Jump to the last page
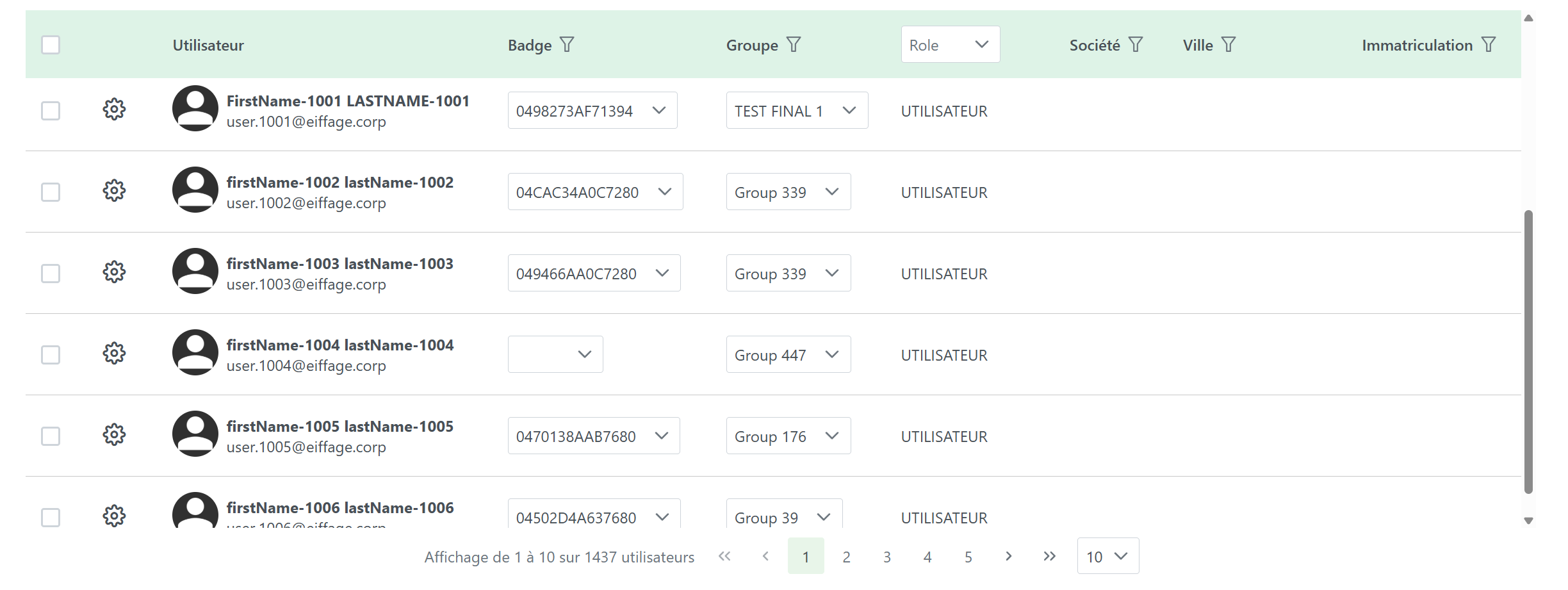Viewport: 1568px width, 590px height. point(1049,556)
